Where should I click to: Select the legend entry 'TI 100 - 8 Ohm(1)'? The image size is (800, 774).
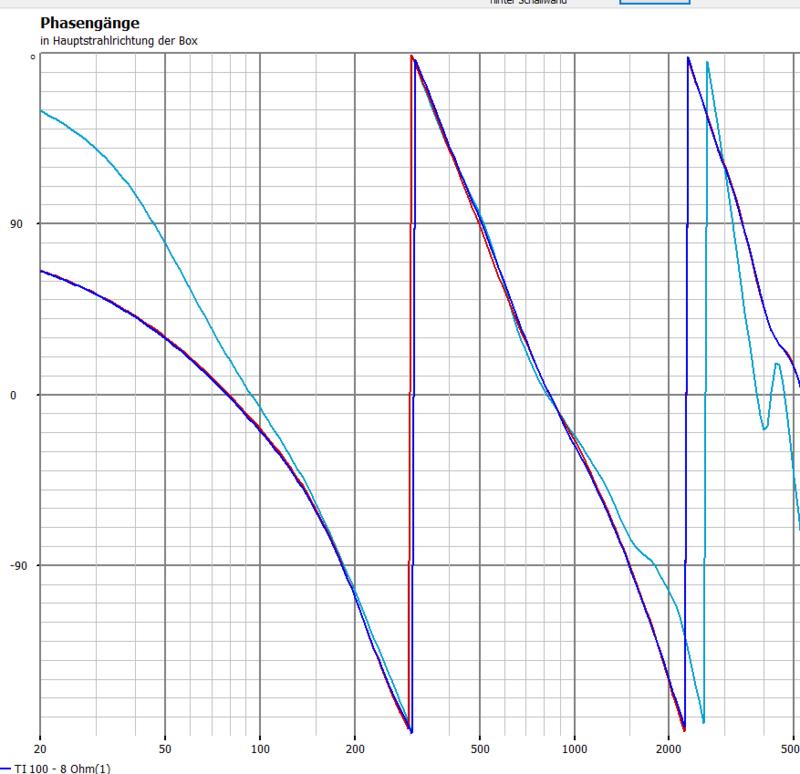tap(62, 768)
